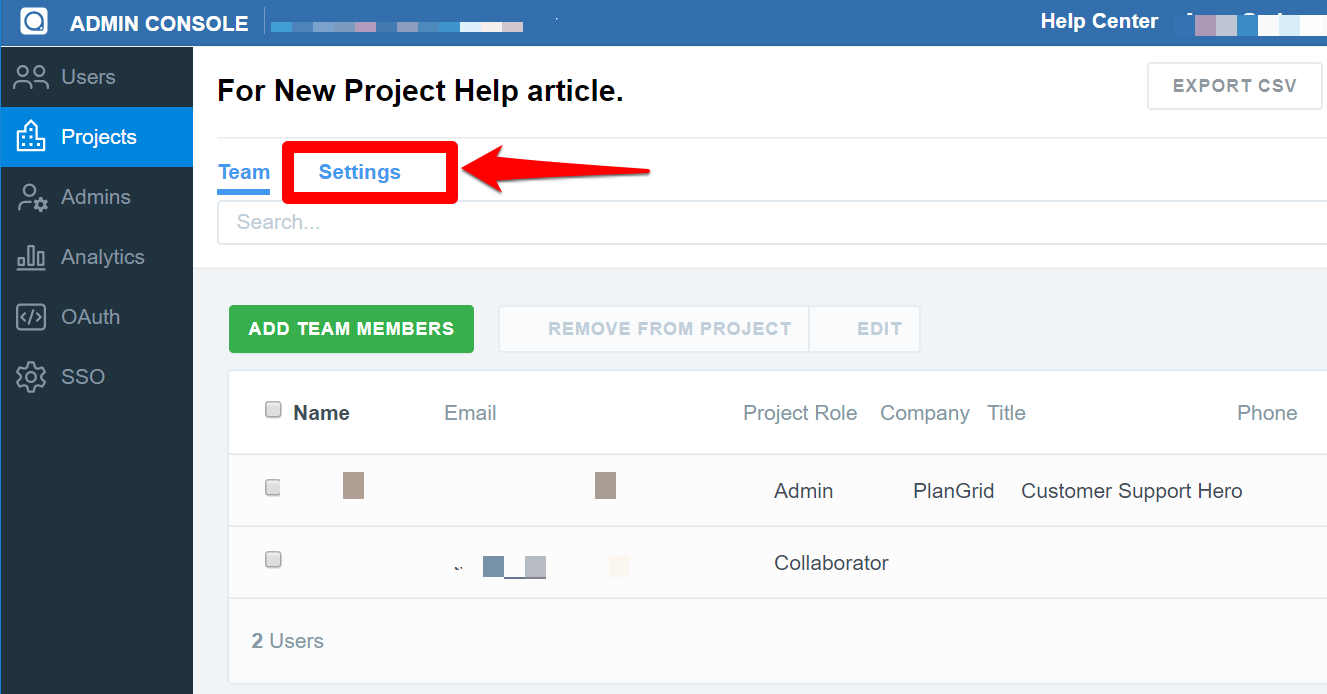Click the Admins person-gear icon
The image size is (1327, 694).
[x=32, y=197]
